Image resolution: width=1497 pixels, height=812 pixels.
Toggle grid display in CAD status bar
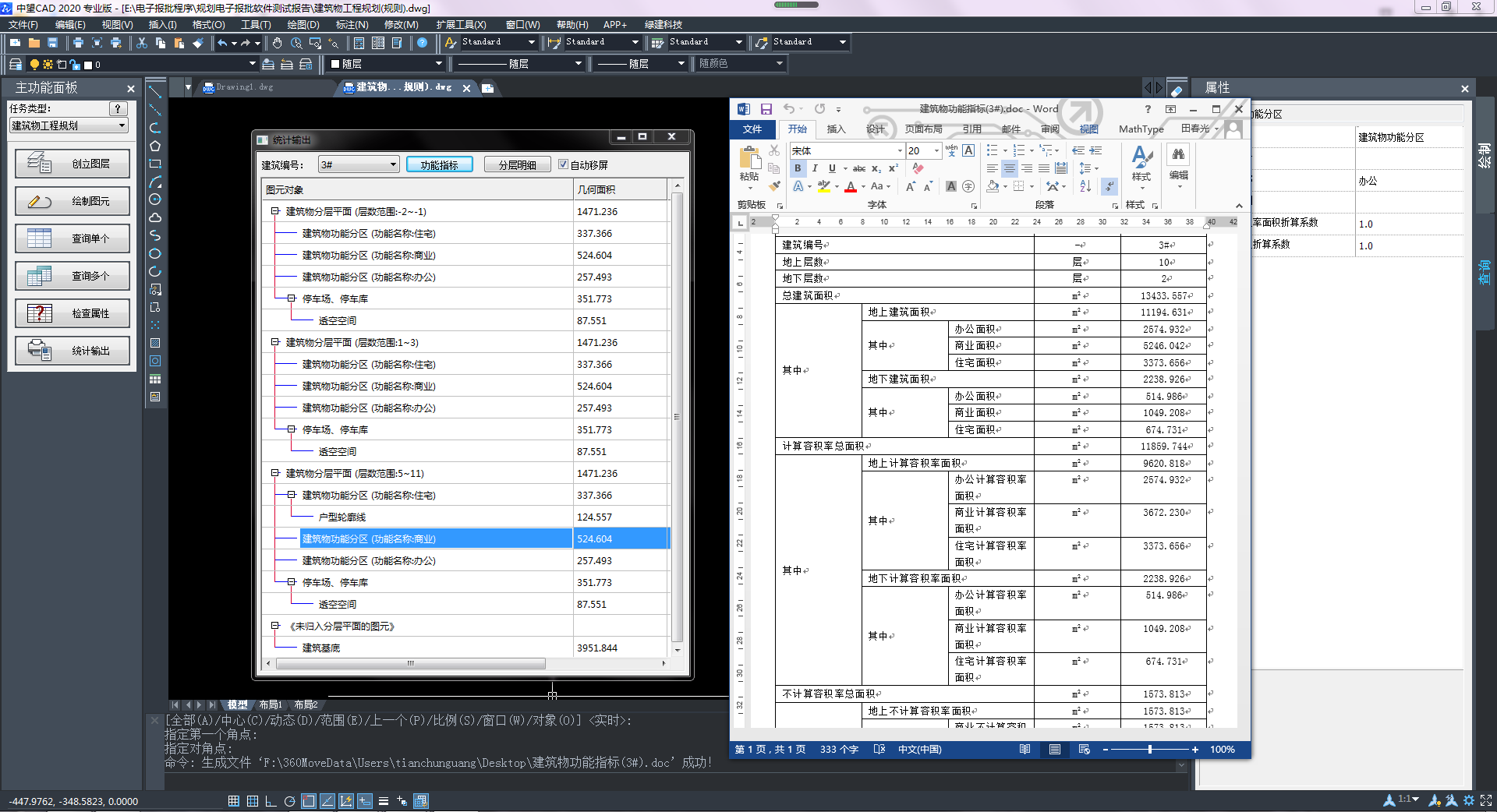pyautogui.click(x=253, y=801)
